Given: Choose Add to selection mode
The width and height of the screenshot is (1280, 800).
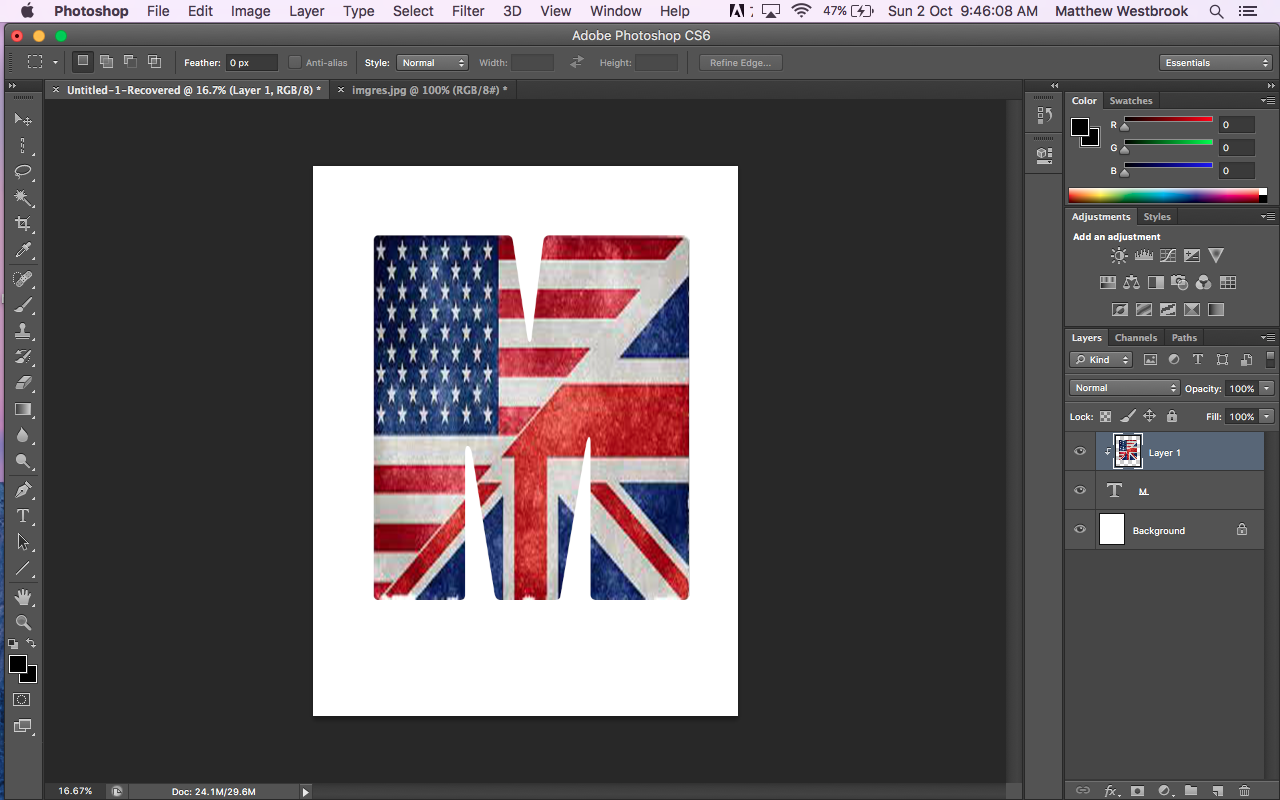Looking at the screenshot, I should pos(106,62).
